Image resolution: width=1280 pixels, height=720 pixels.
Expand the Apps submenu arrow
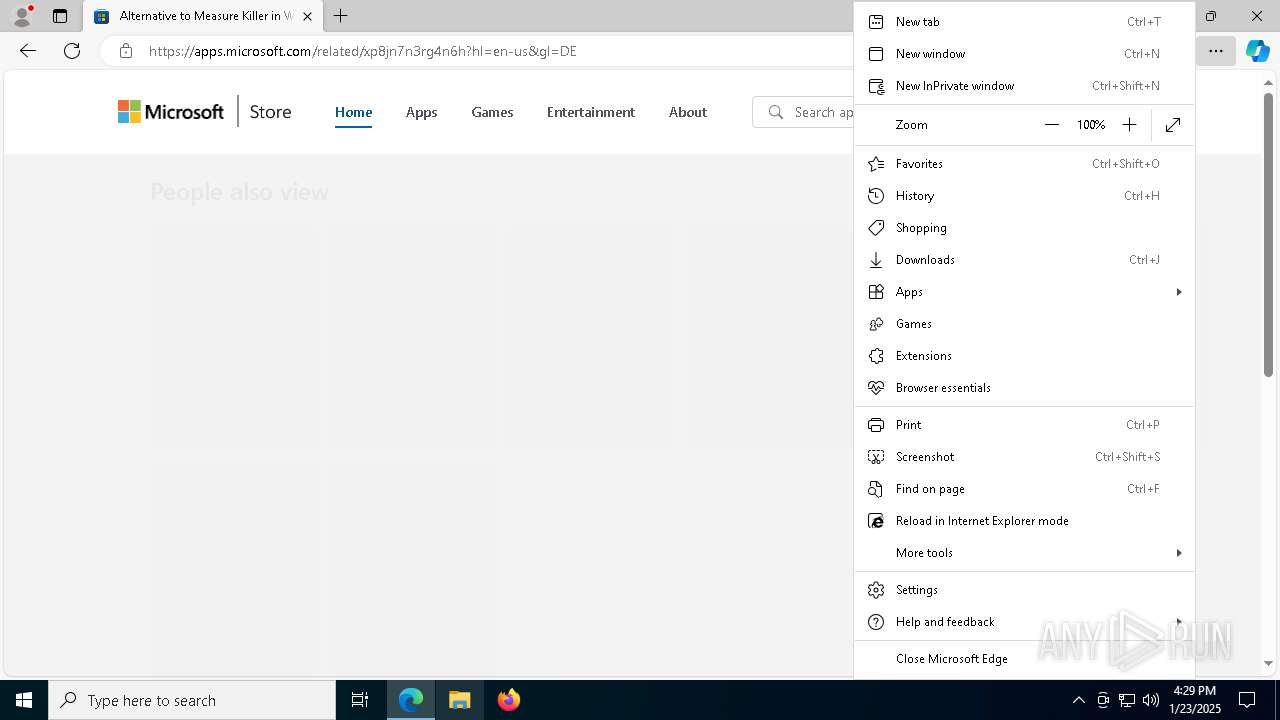coord(1178,292)
